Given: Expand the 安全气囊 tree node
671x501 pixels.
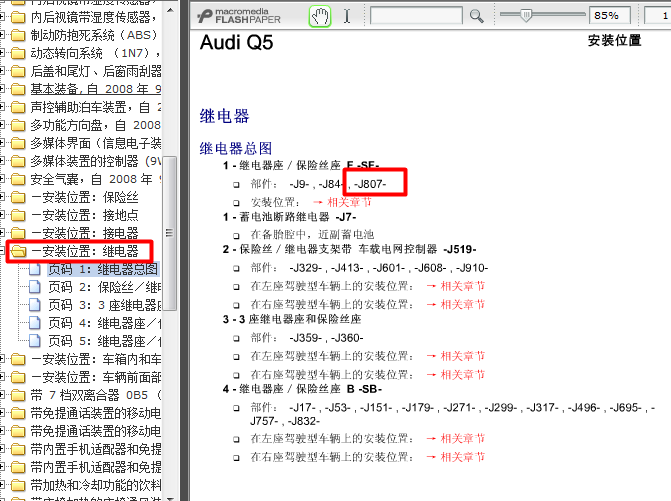Looking at the screenshot, I should (x=2, y=179).
